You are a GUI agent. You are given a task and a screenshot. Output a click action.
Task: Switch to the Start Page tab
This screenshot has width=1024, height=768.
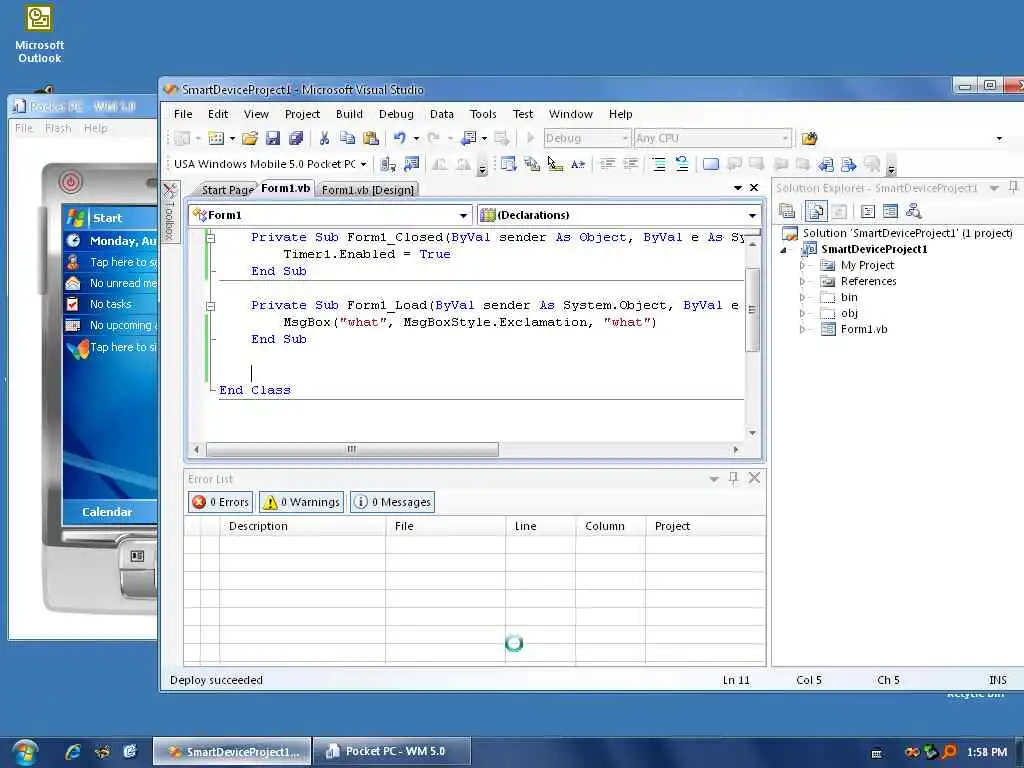(x=227, y=190)
